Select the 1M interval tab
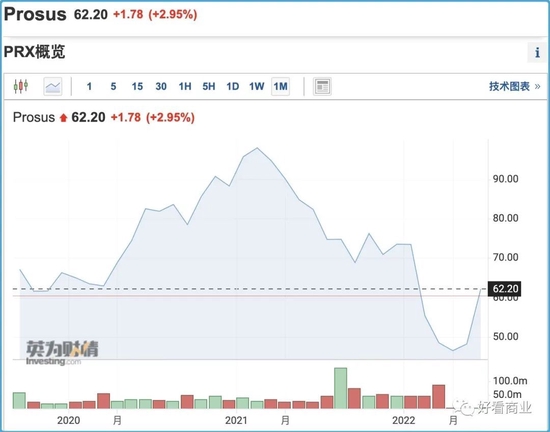This screenshot has height=432, width=550. (x=280, y=86)
